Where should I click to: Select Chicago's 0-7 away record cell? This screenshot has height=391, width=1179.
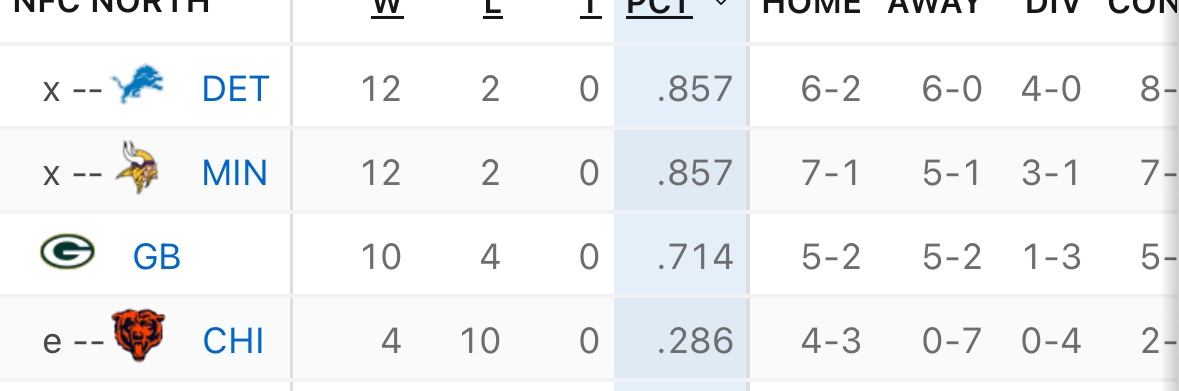tap(952, 341)
